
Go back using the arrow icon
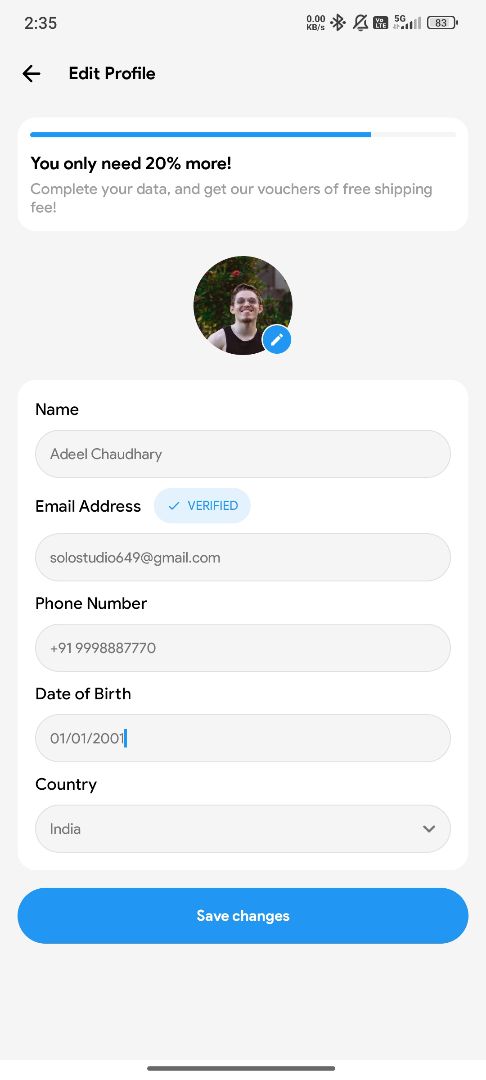click(31, 74)
